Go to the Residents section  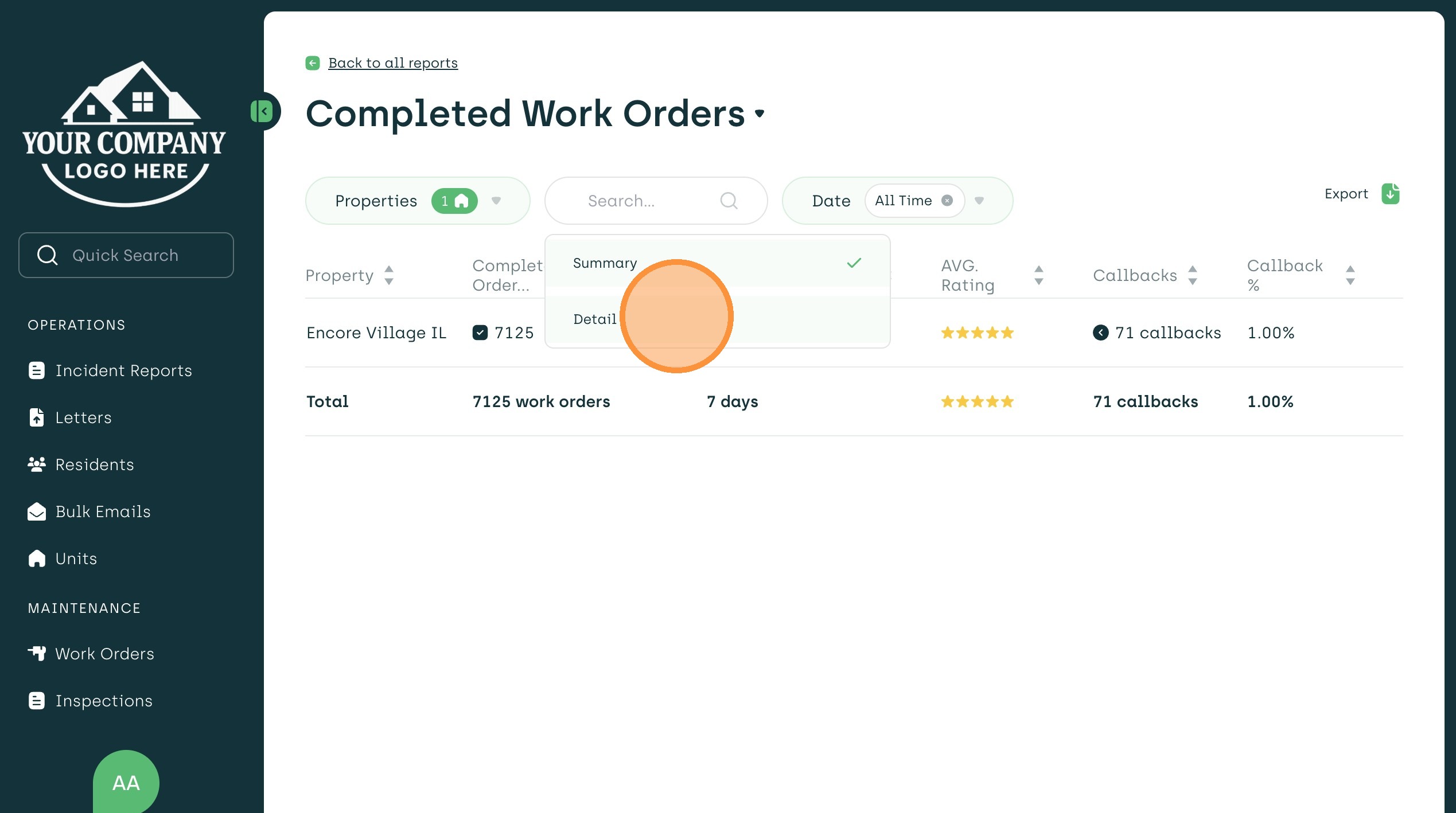[94, 465]
